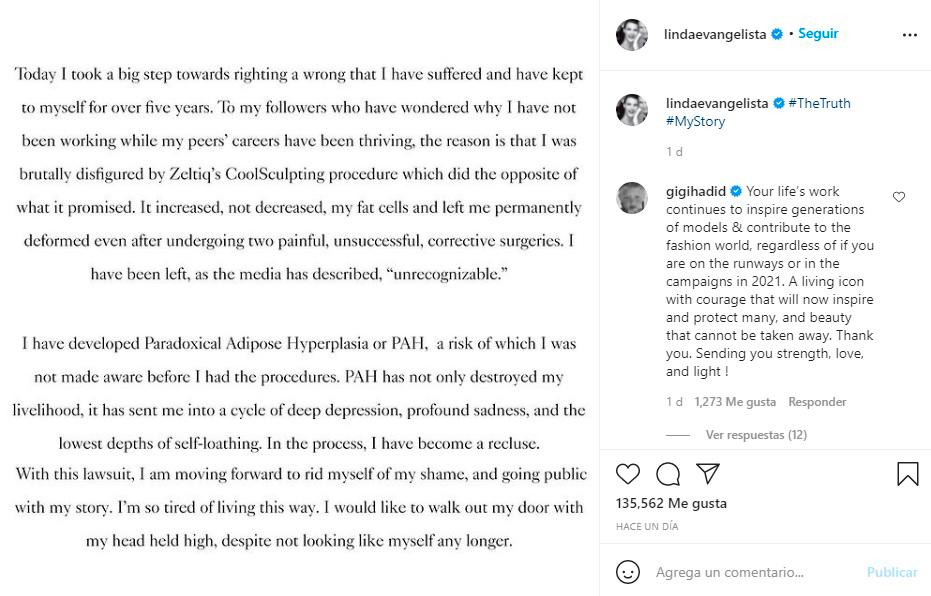Like the post with the heart icon
Image resolution: width=931 pixels, height=596 pixels.
(628, 473)
